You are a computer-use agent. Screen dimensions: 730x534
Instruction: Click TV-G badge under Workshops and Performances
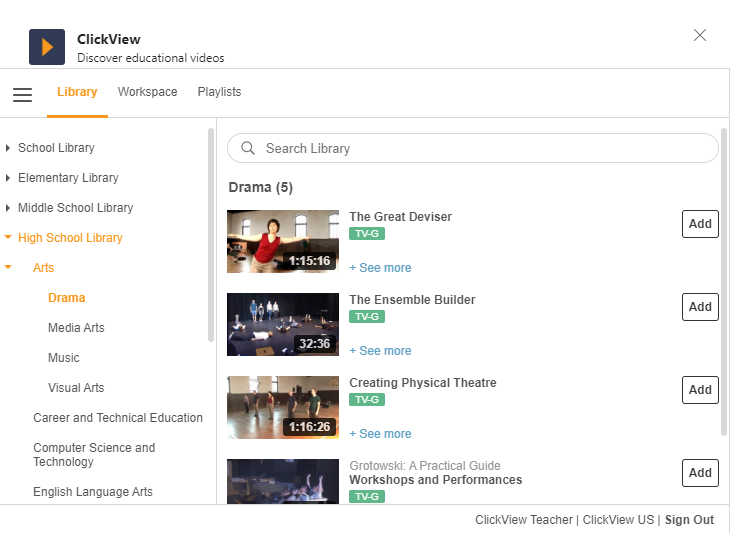click(367, 496)
